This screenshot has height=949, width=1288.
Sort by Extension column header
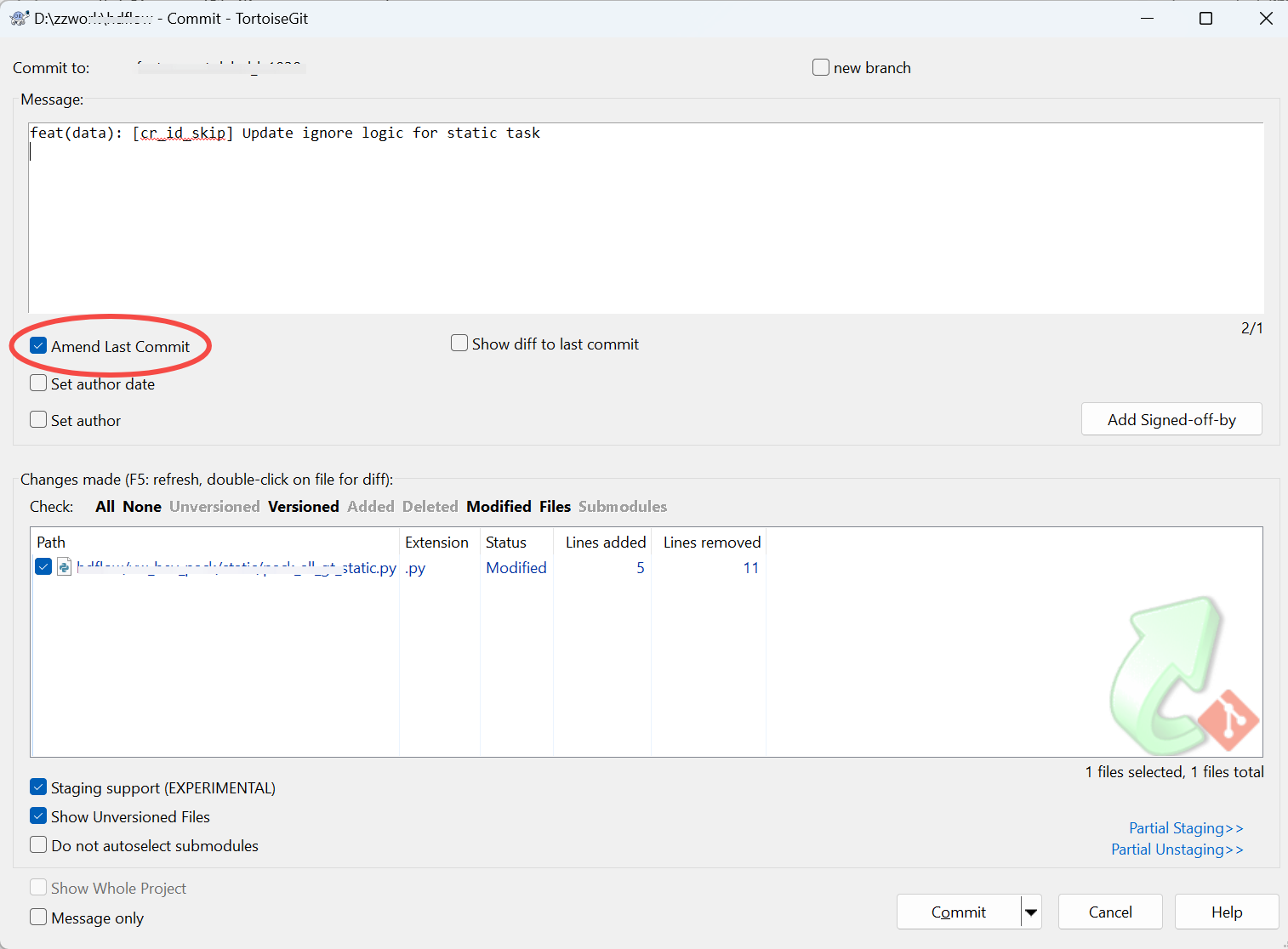(440, 542)
